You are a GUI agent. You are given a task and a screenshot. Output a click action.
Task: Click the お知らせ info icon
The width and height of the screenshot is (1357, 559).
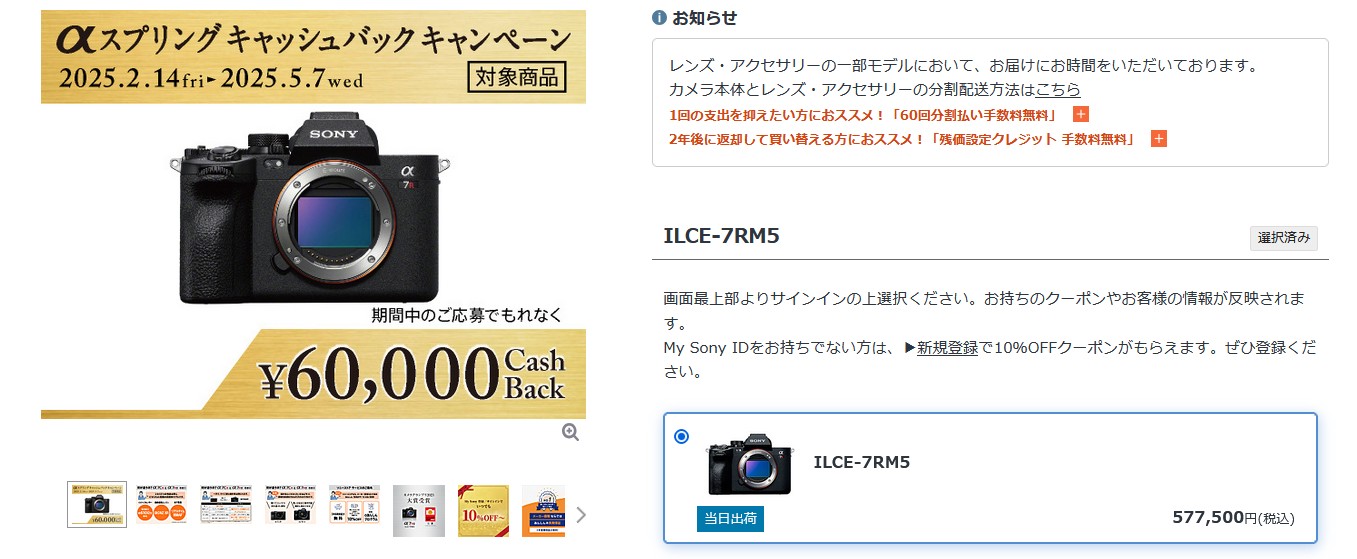click(x=659, y=18)
